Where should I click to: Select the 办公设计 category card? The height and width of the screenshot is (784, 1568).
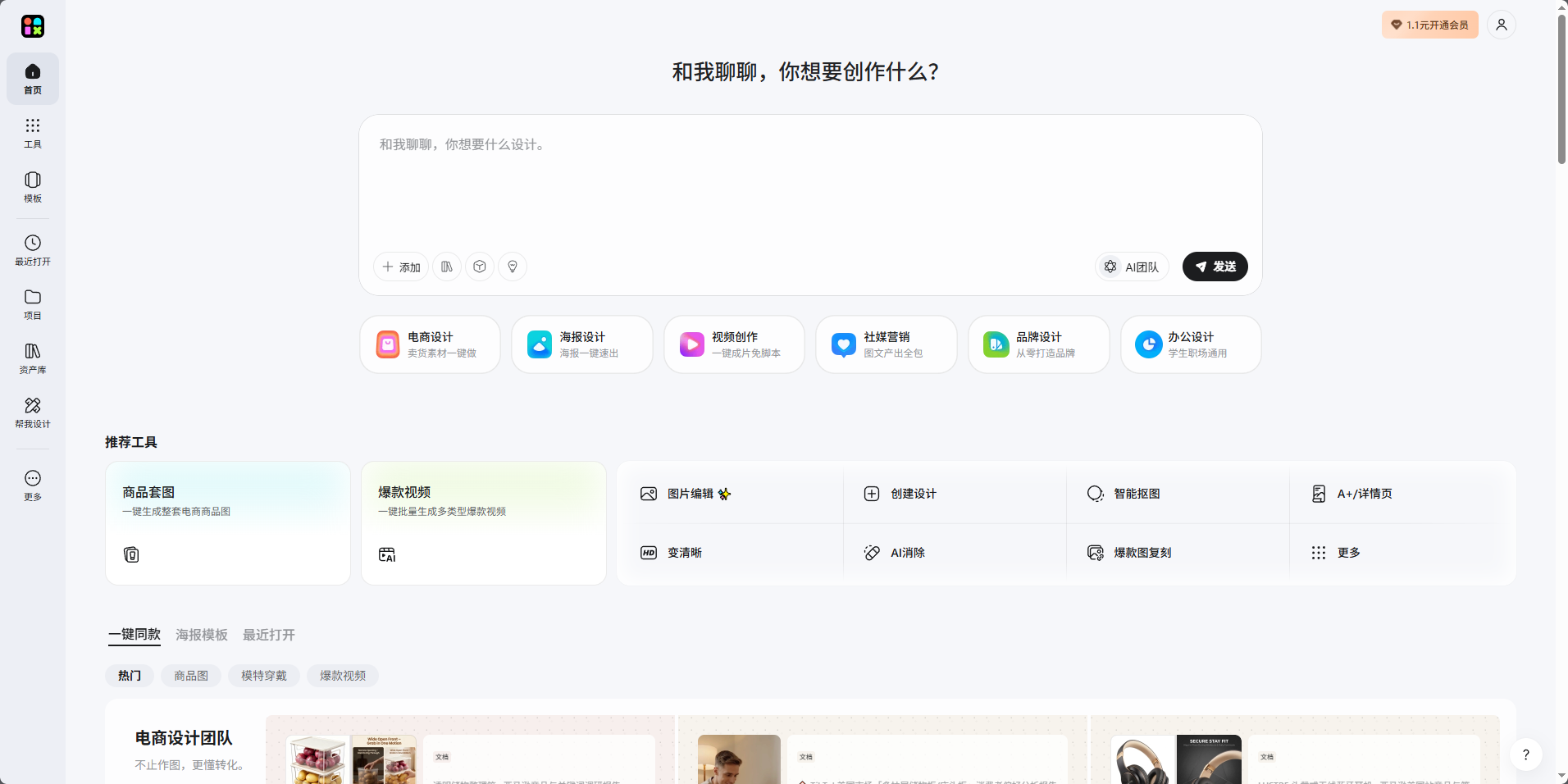[1191, 344]
